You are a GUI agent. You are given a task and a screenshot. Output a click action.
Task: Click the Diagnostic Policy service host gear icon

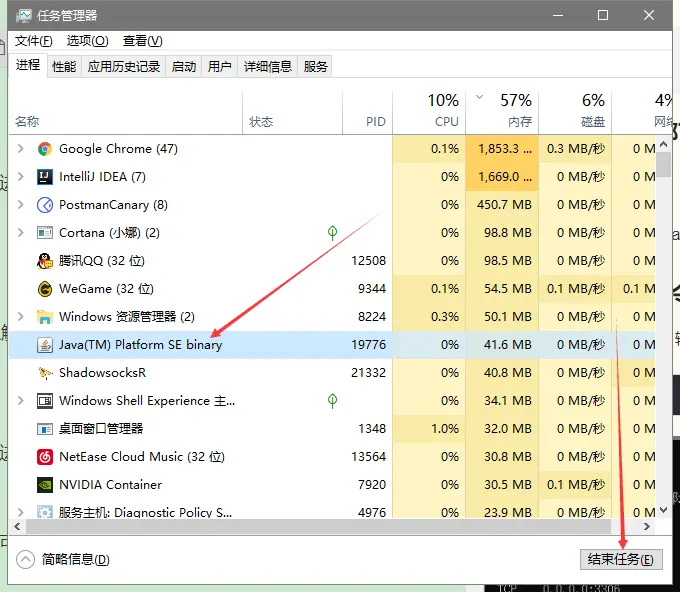click(45, 512)
